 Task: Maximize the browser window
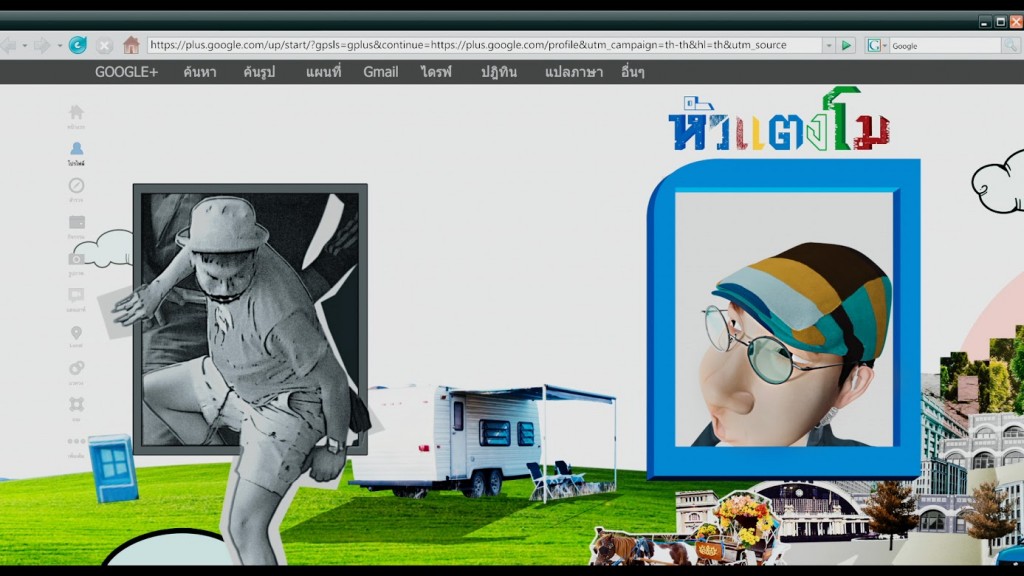[x=1001, y=22]
